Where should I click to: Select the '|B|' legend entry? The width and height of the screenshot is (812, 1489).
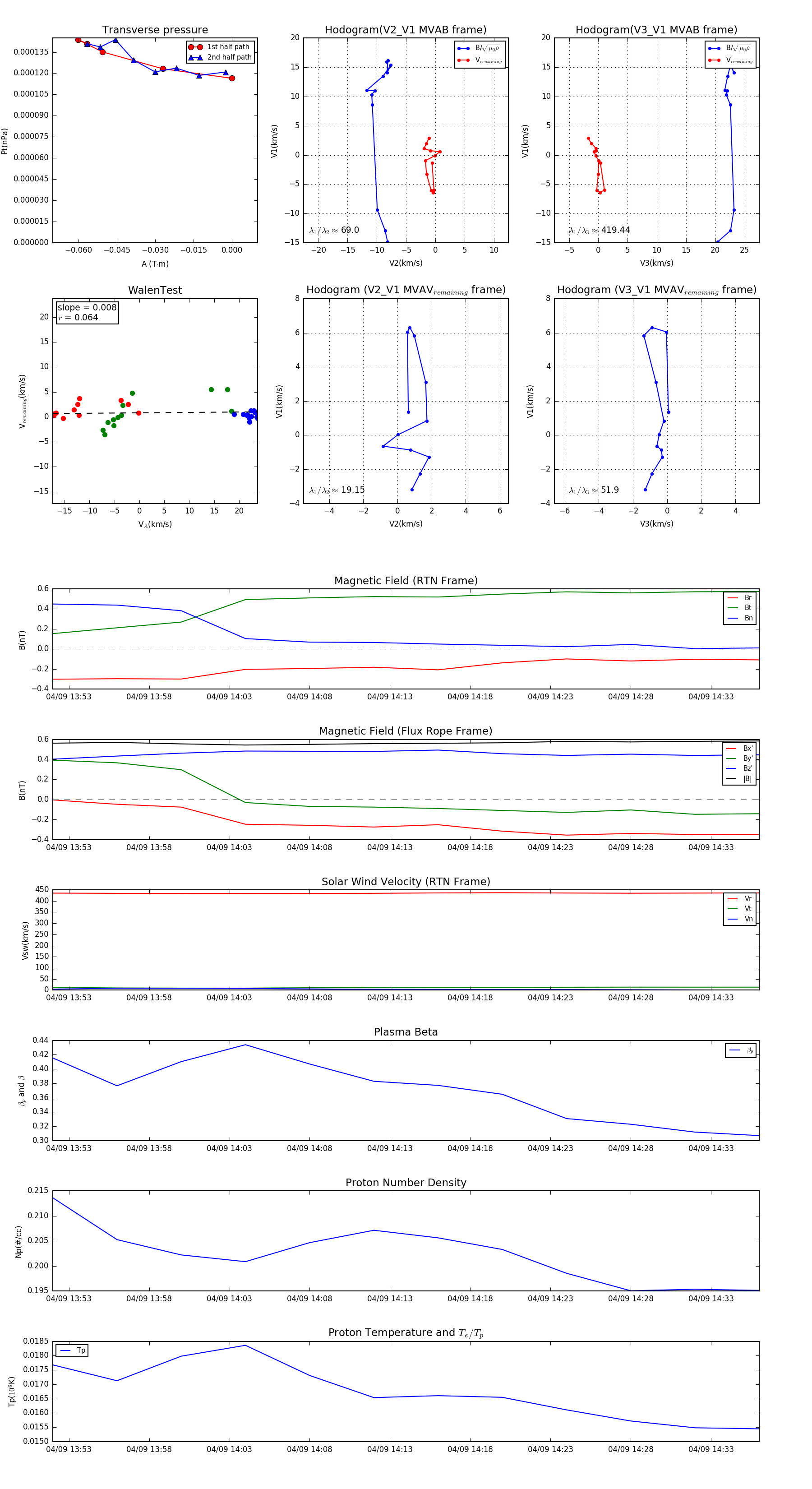click(x=740, y=779)
